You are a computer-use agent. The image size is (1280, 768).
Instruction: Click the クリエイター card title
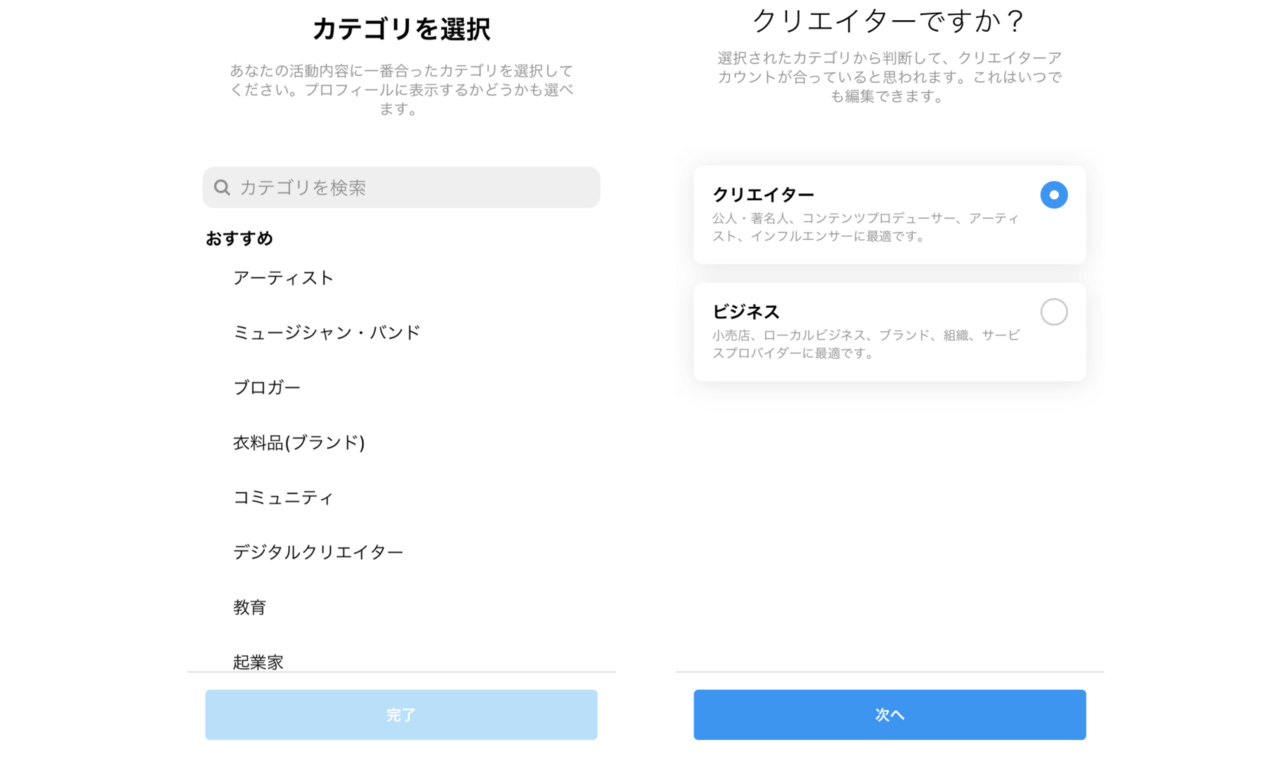763,195
